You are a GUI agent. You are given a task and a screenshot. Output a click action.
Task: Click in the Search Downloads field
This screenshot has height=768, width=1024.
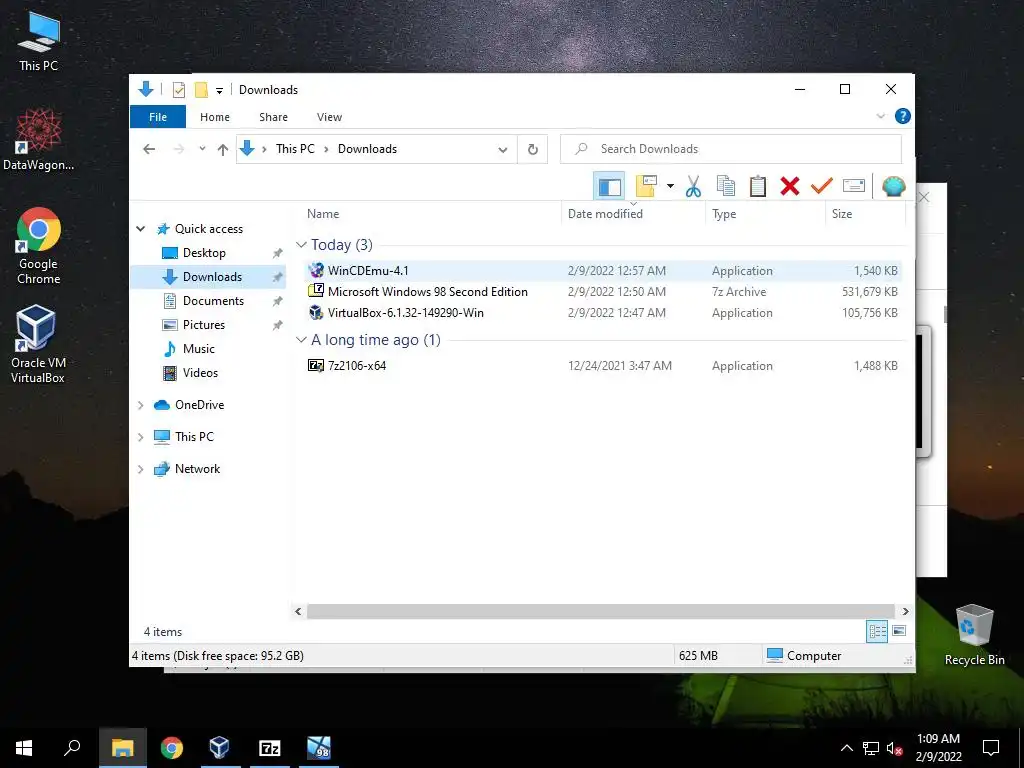(x=731, y=150)
